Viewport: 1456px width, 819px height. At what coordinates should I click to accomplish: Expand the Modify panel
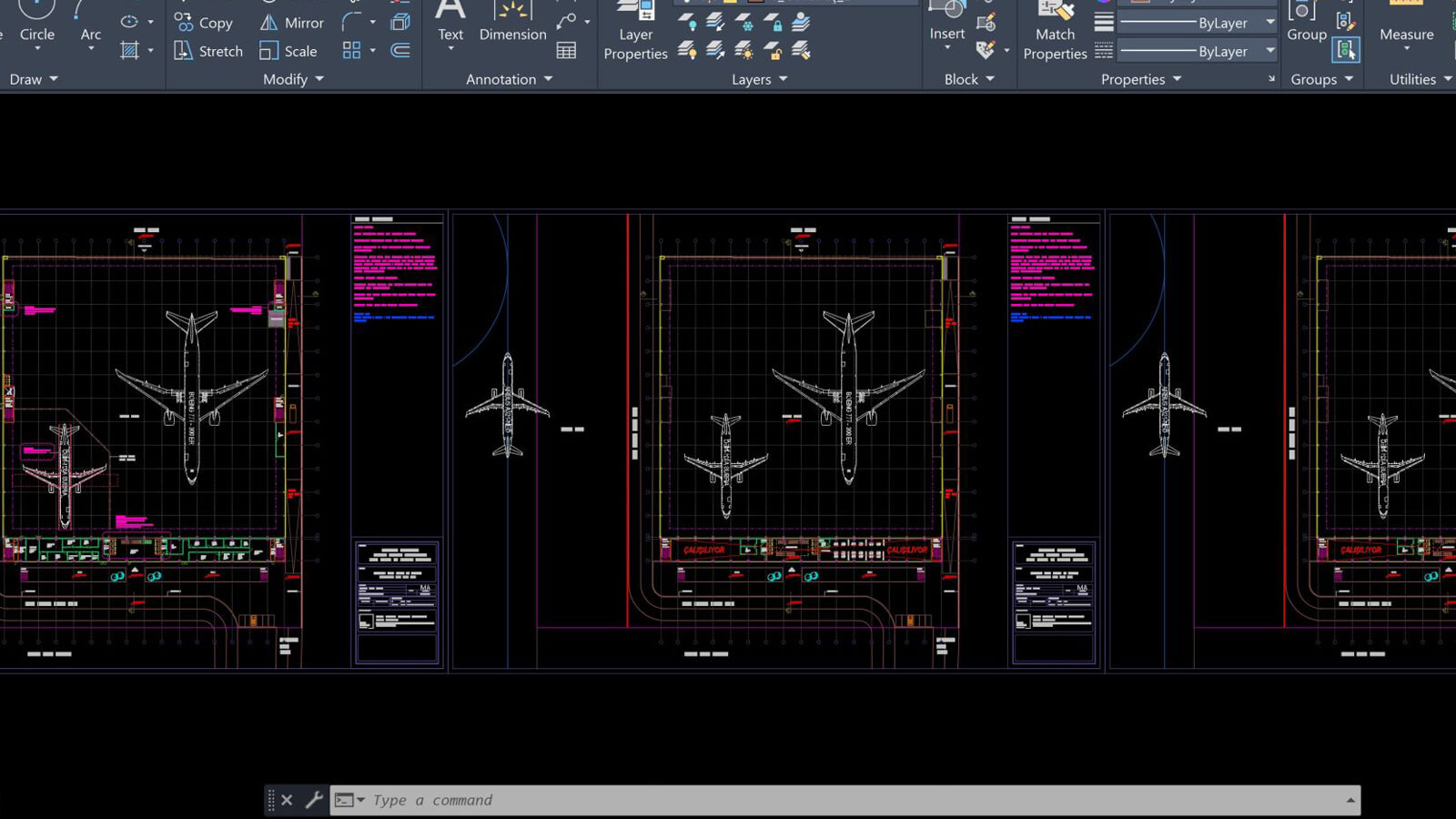tap(293, 79)
